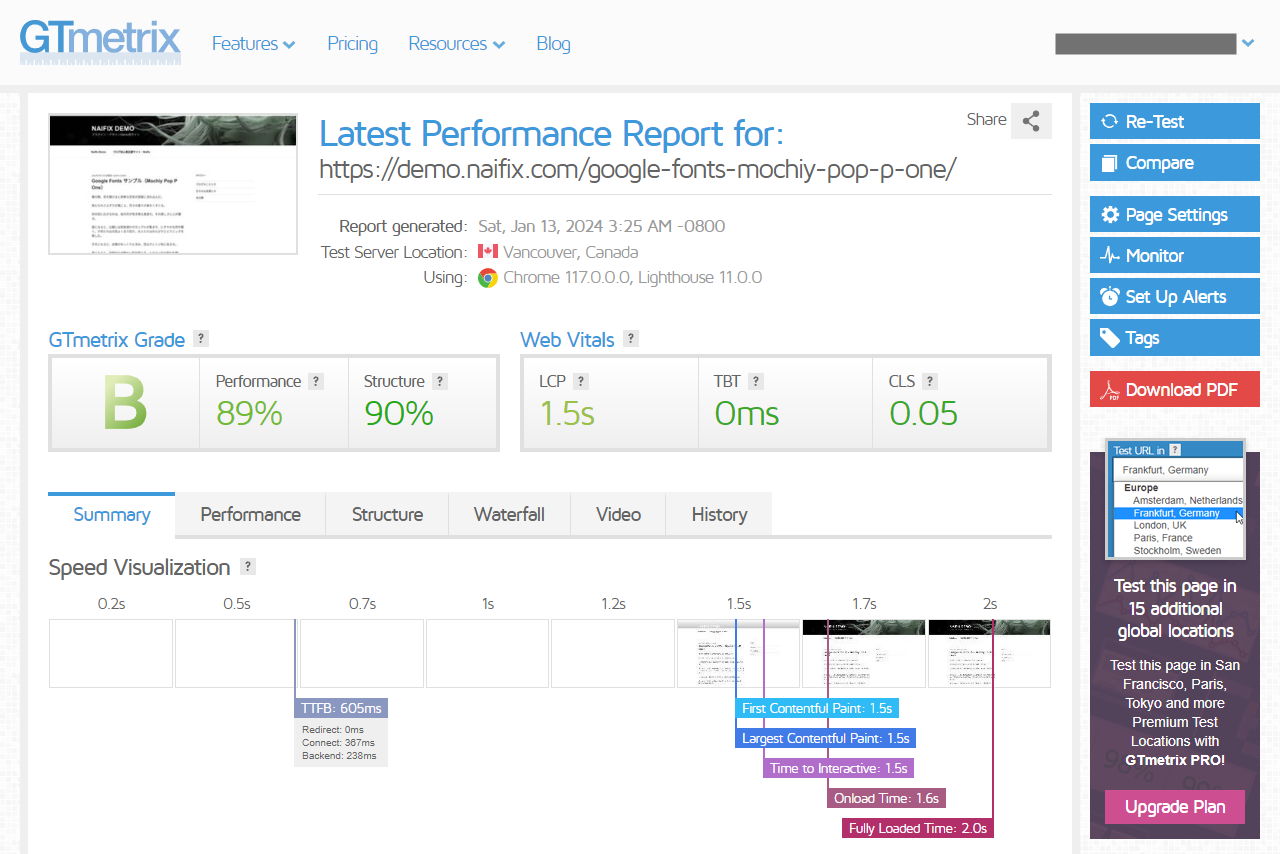Click the Monitor pulse icon
The height and width of the screenshot is (854, 1280).
pos(1109,256)
